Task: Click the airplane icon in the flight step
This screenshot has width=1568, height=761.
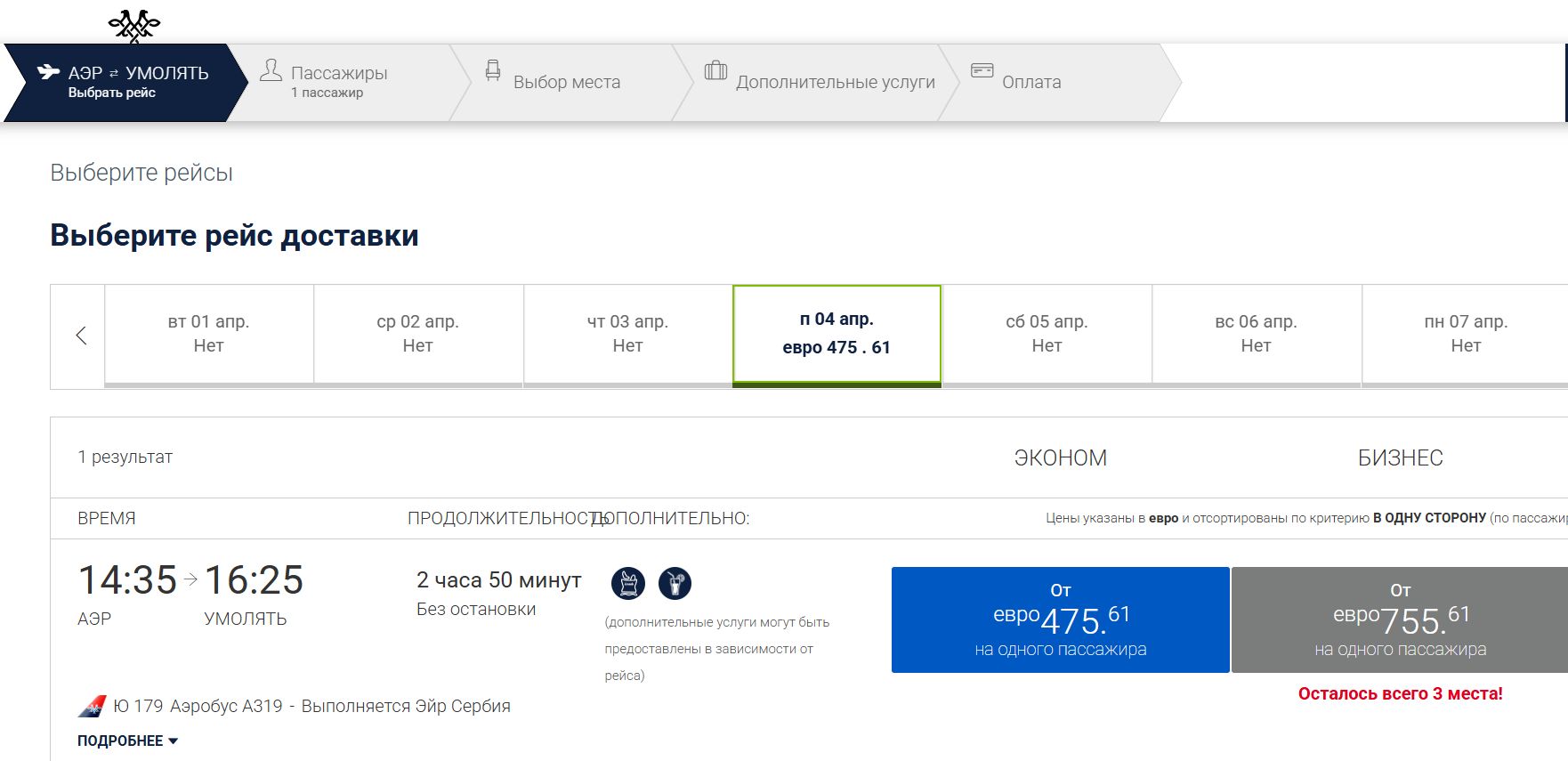Action: click(x=48, y=72)
